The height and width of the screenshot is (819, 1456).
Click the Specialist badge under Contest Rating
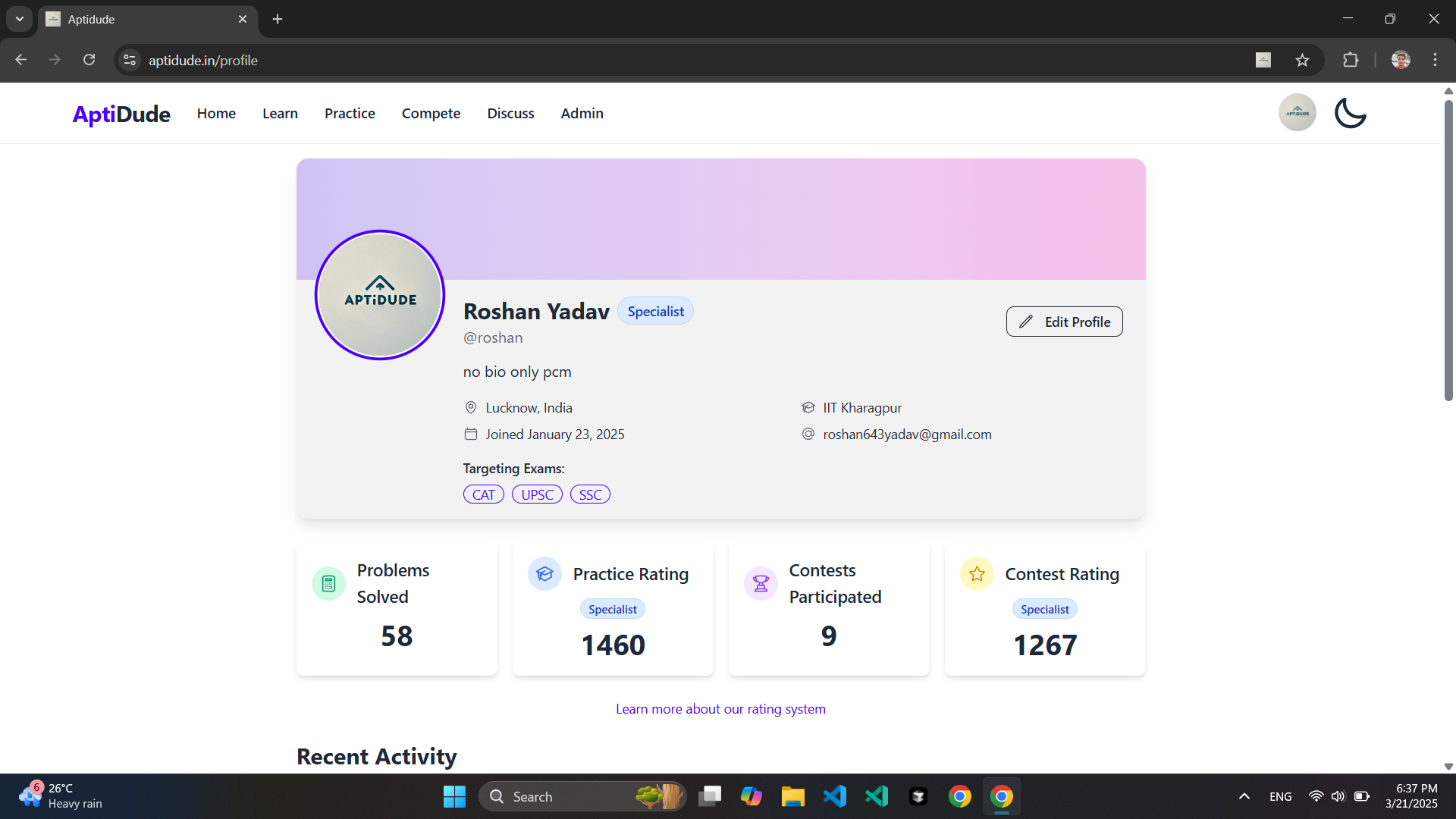tap(1045, 609)
